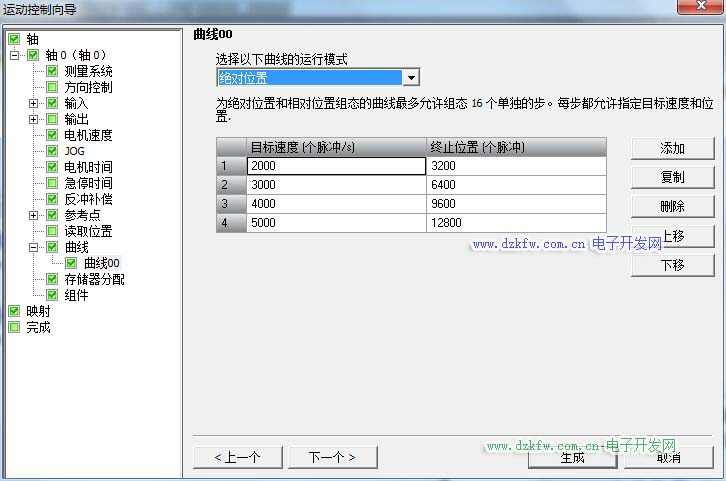726x481 pixels.
Task: Click the green check icon beside 反冲补偿
Action: pyautogui.click(x=52, y=199)
